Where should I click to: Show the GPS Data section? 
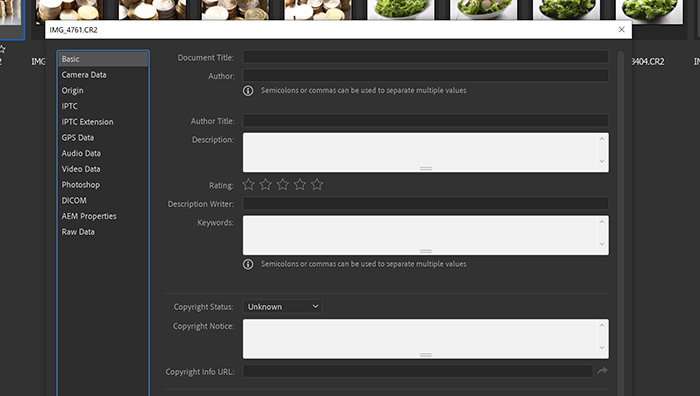coord(78,138)
